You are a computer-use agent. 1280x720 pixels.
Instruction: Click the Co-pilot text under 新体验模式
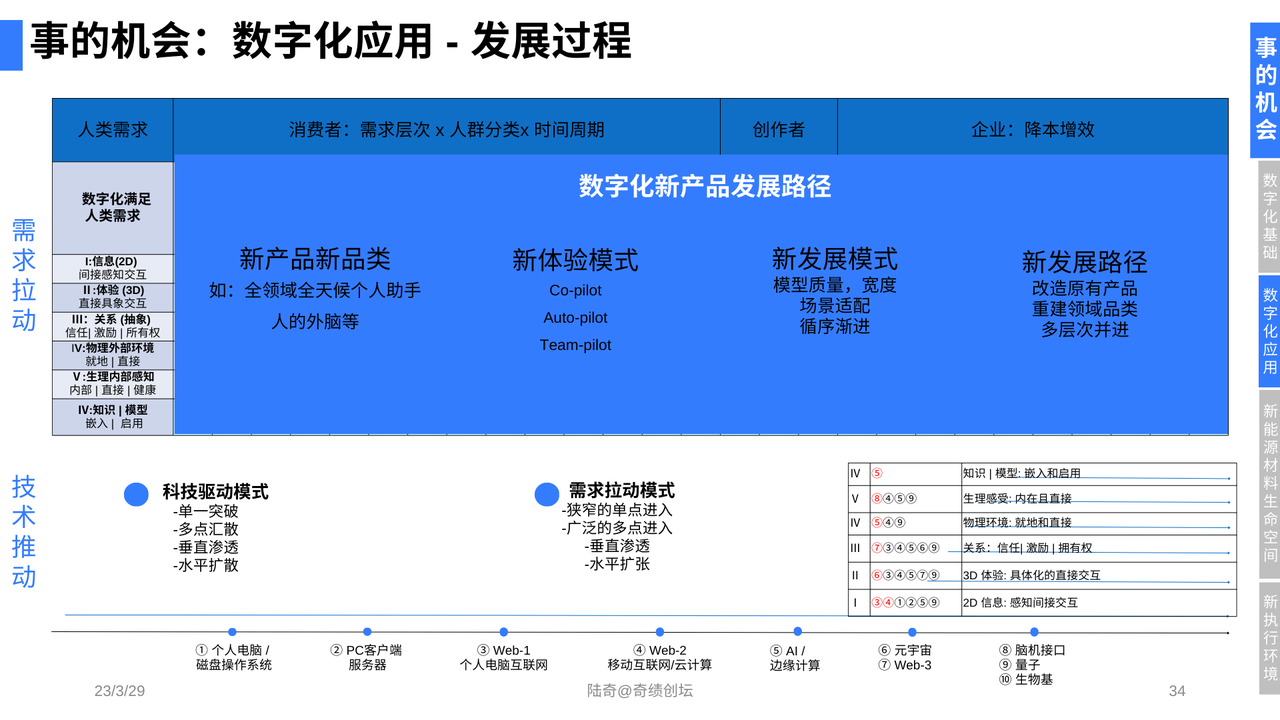coord(575,291)
